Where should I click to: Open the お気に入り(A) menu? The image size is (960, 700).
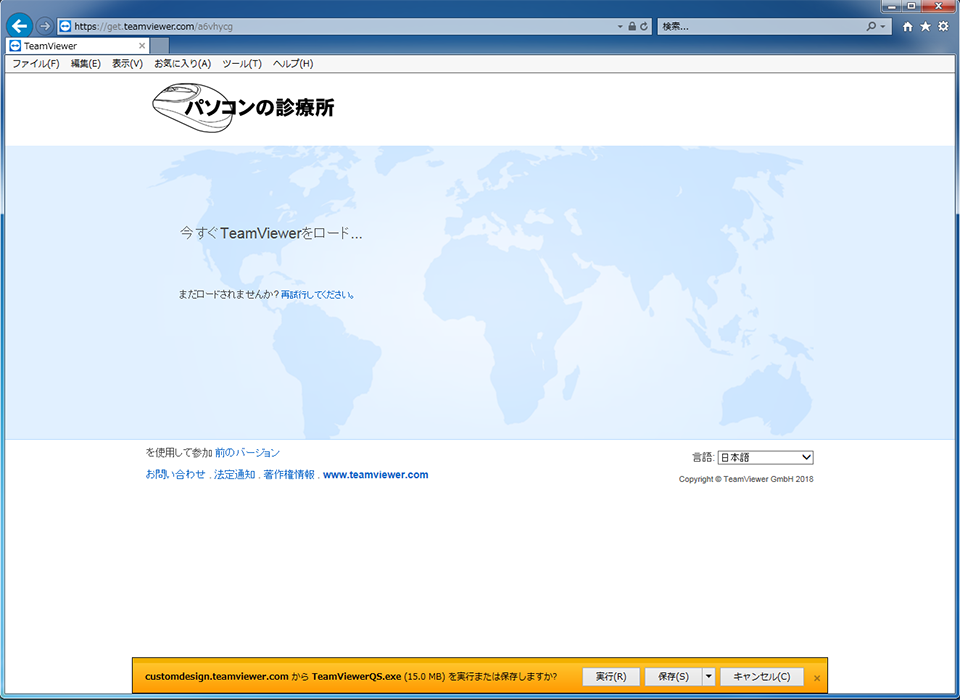pos(182,64)
